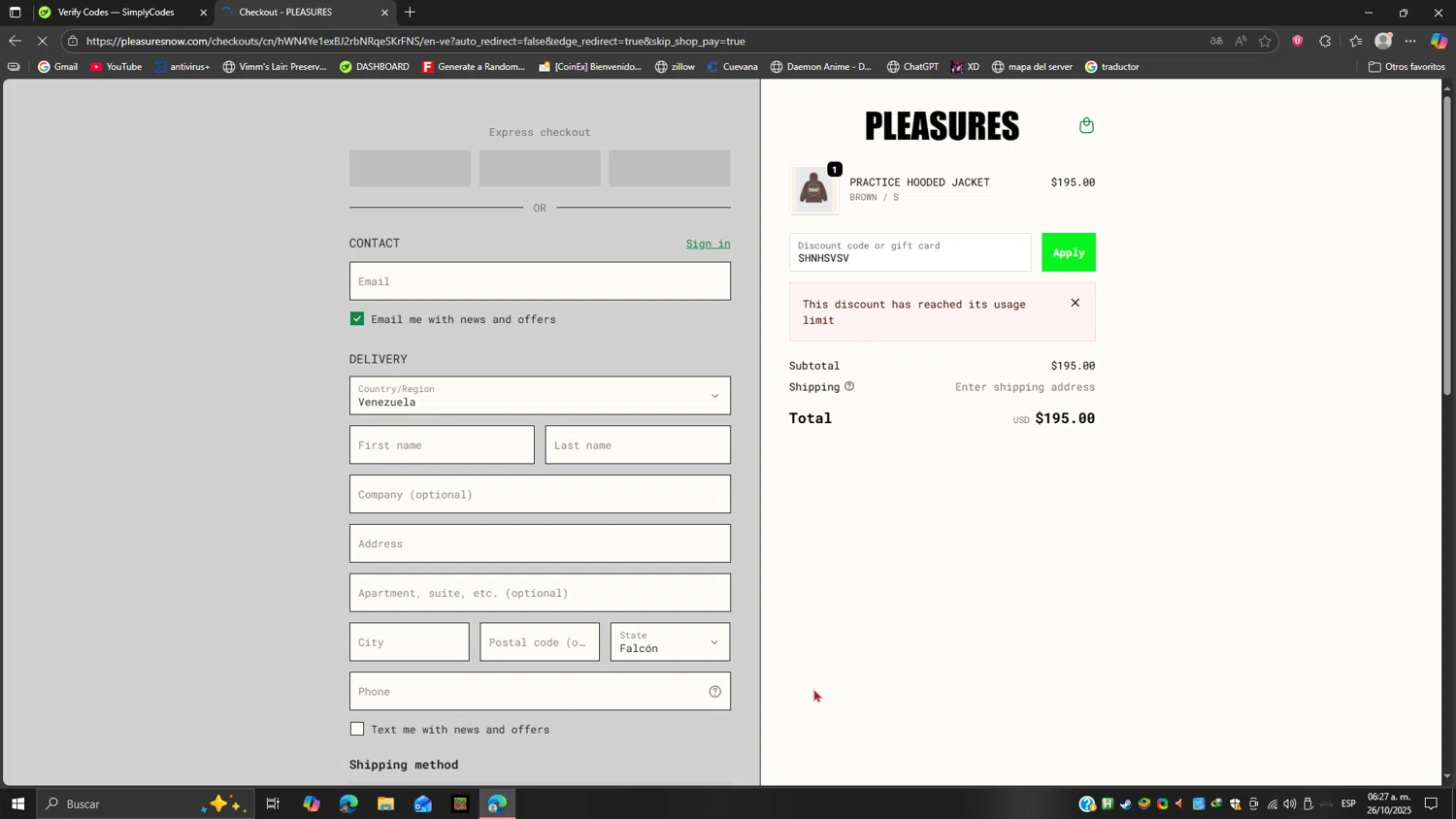Toggle Email me with news and offers
1456x819 pixels.
[357, 319]
